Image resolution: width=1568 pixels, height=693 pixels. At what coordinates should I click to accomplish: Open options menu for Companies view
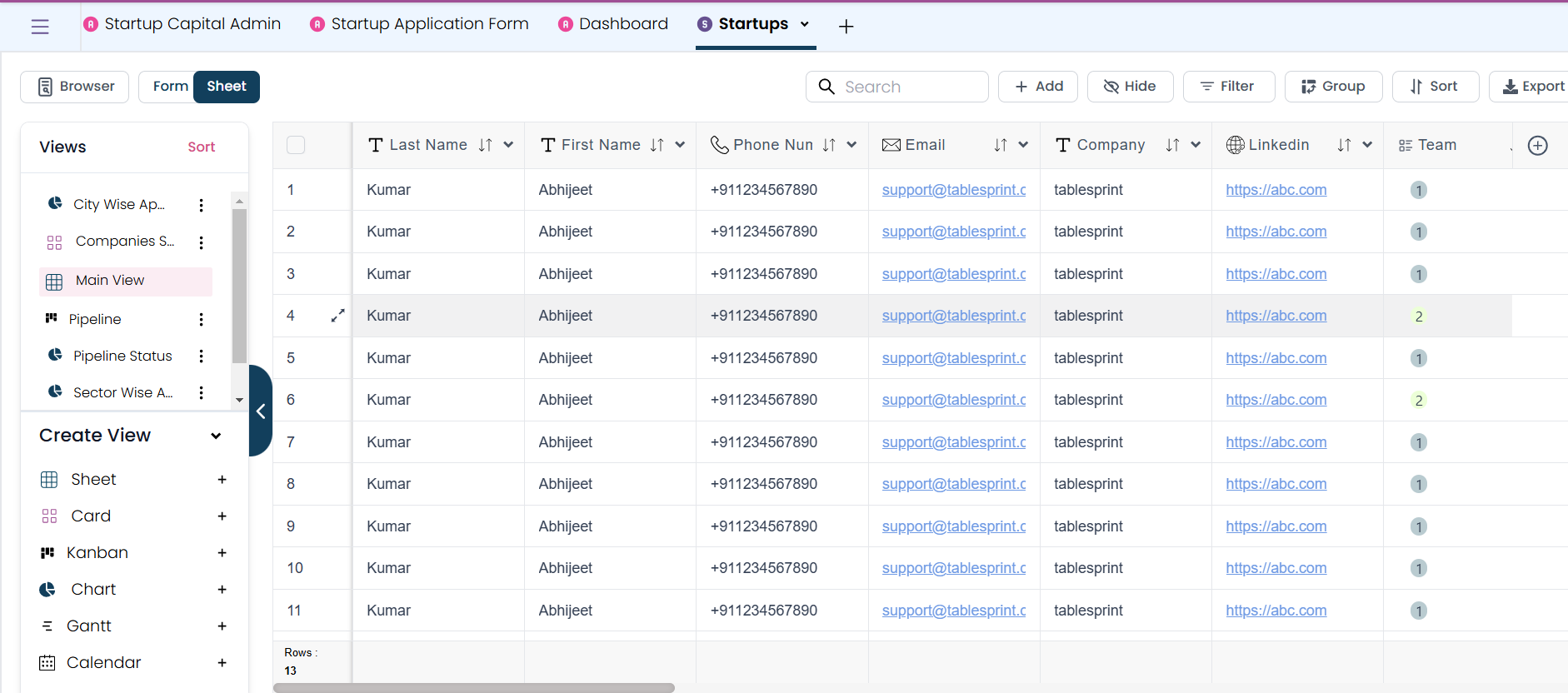coord(201,242)
